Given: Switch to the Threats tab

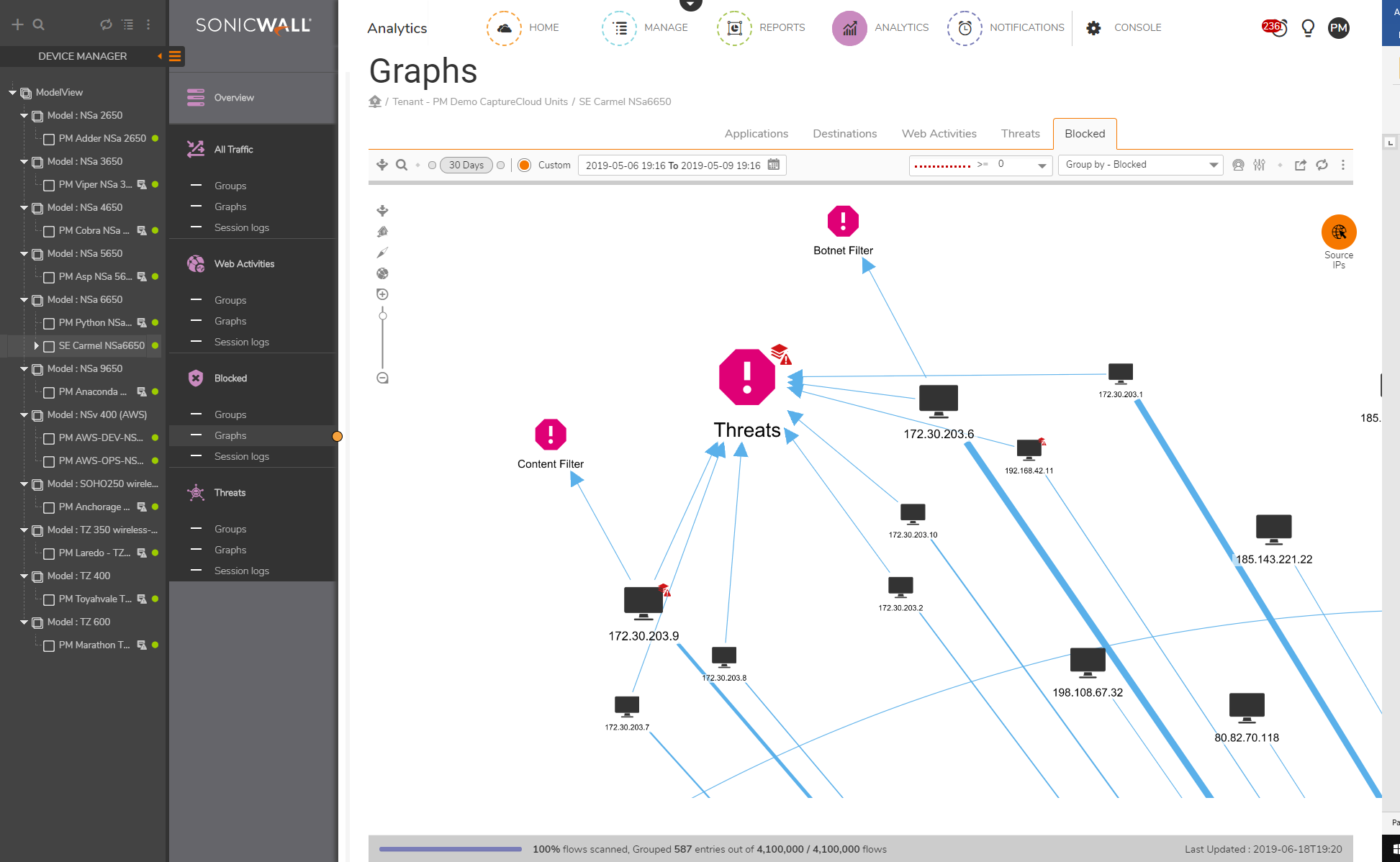Looking at the screenshot, I should (1020, 134).
